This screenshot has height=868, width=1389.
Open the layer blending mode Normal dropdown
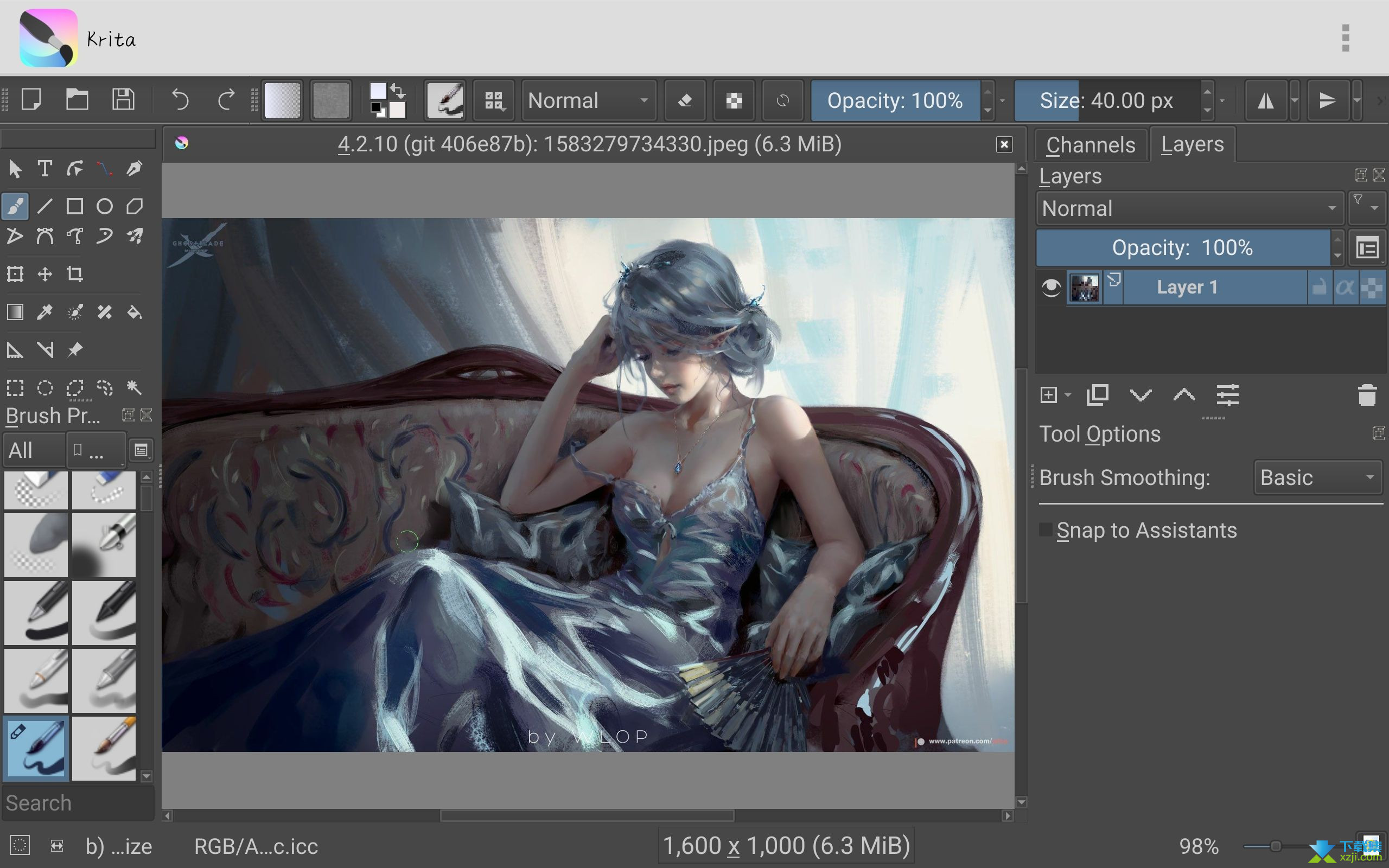[x=1189, y=208]
